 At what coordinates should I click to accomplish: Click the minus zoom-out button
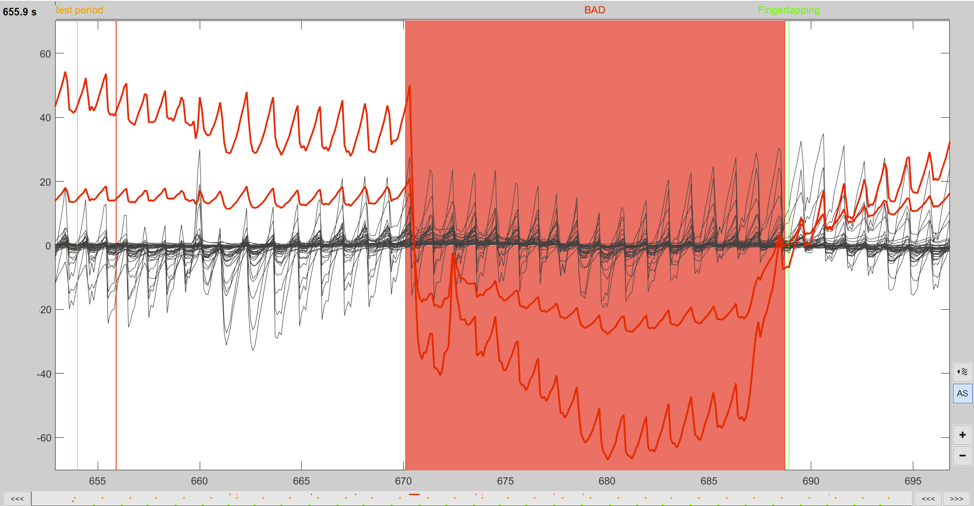[962, 456]
